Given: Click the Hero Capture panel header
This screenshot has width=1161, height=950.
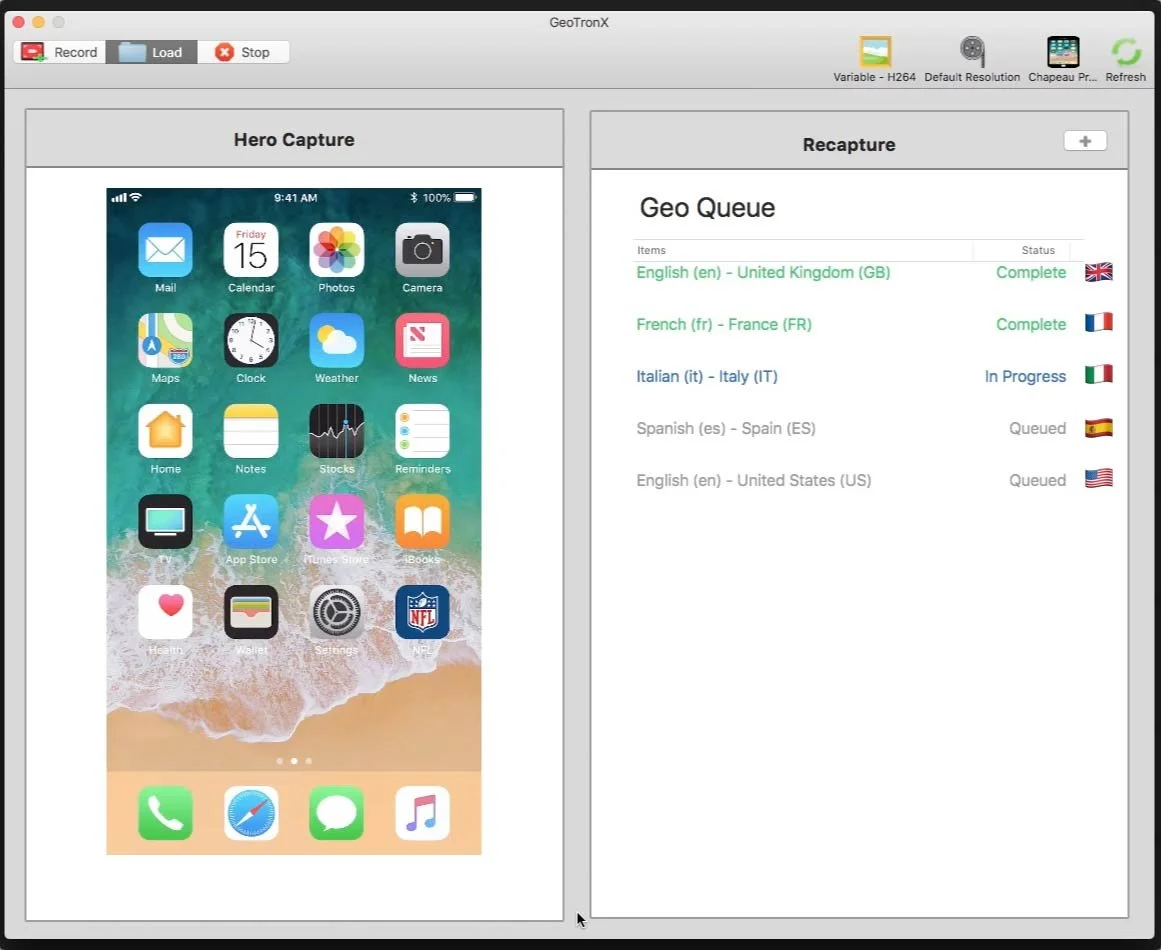Looking at the screenshot, I should pyautogui.click(x=294, y=139).
